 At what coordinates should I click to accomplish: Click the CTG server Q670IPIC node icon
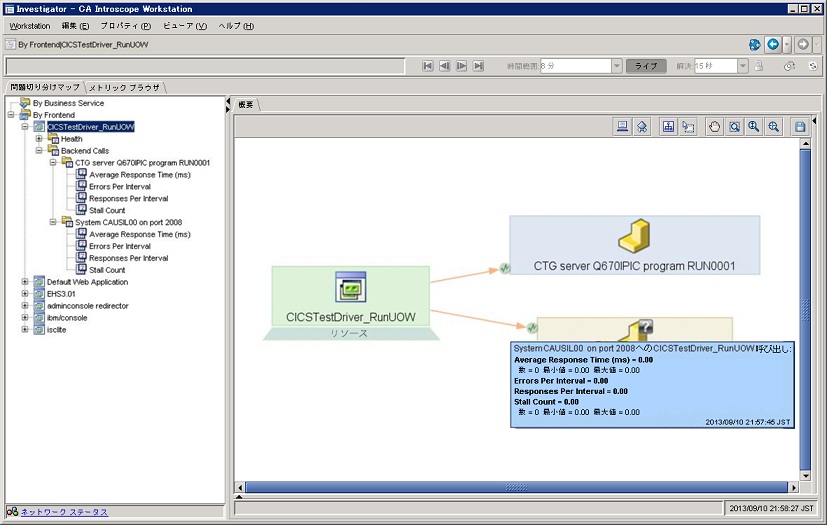click(634, 237)
